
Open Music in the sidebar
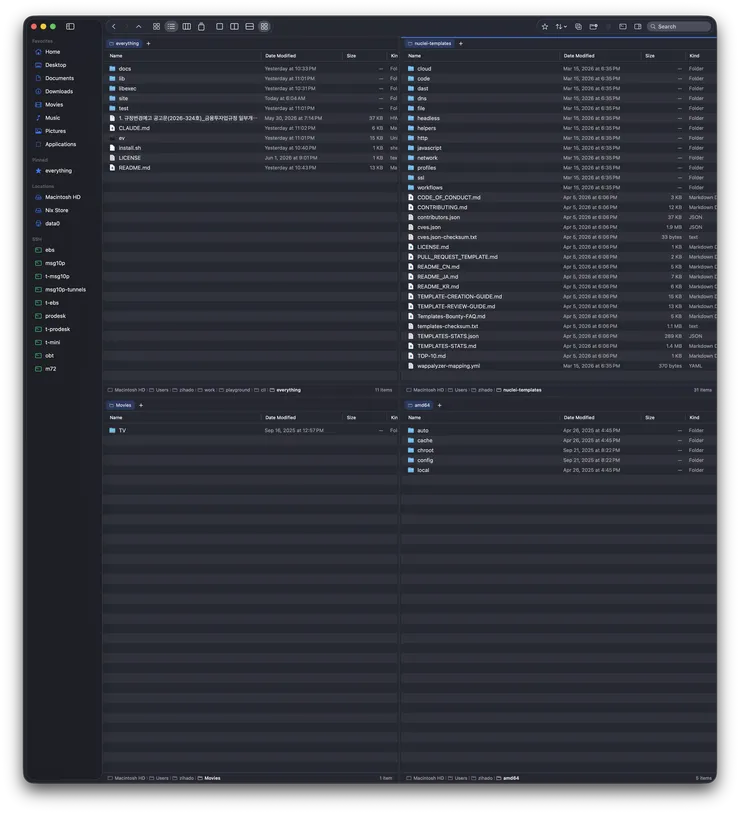[x=52, y=118]
